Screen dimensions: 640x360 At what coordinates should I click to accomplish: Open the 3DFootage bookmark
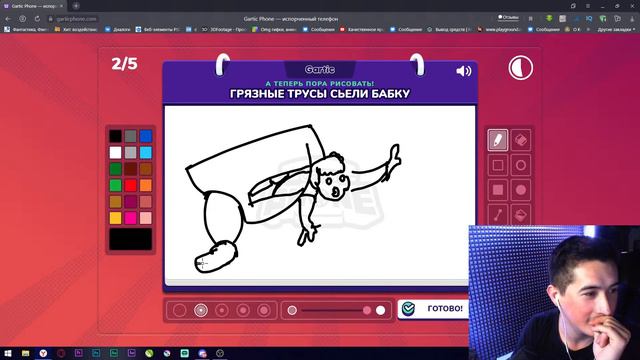(223, 29)
